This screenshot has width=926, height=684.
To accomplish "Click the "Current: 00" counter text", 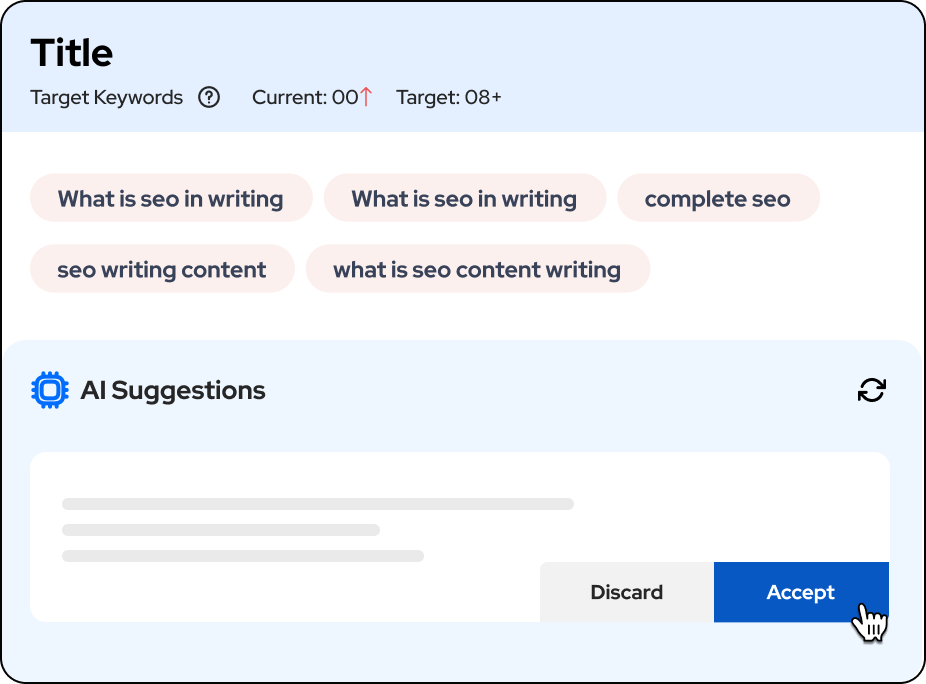I will click(x=304, y=98).
